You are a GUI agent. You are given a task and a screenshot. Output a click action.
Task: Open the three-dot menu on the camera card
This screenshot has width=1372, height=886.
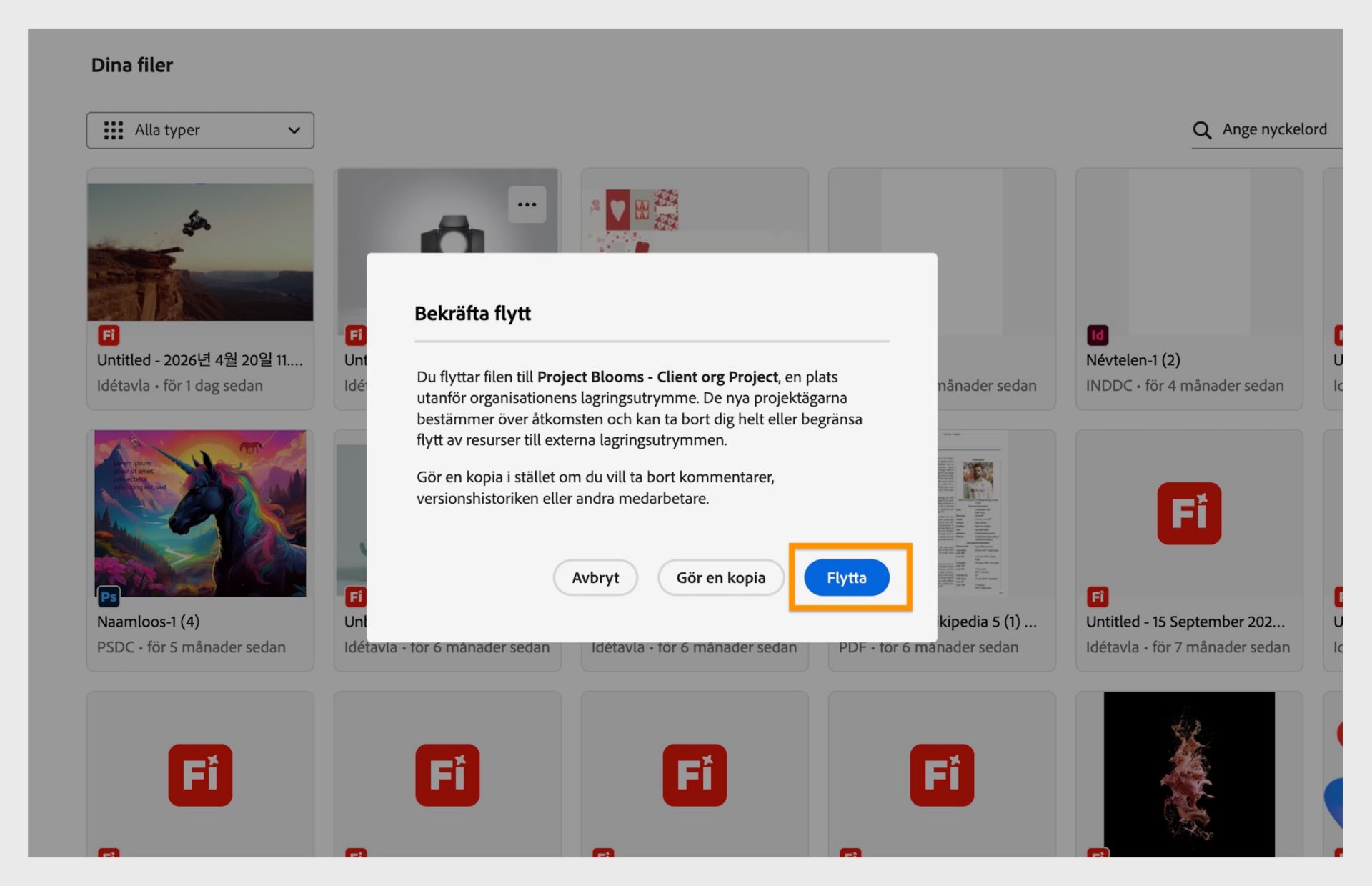[x=527, y=204]
